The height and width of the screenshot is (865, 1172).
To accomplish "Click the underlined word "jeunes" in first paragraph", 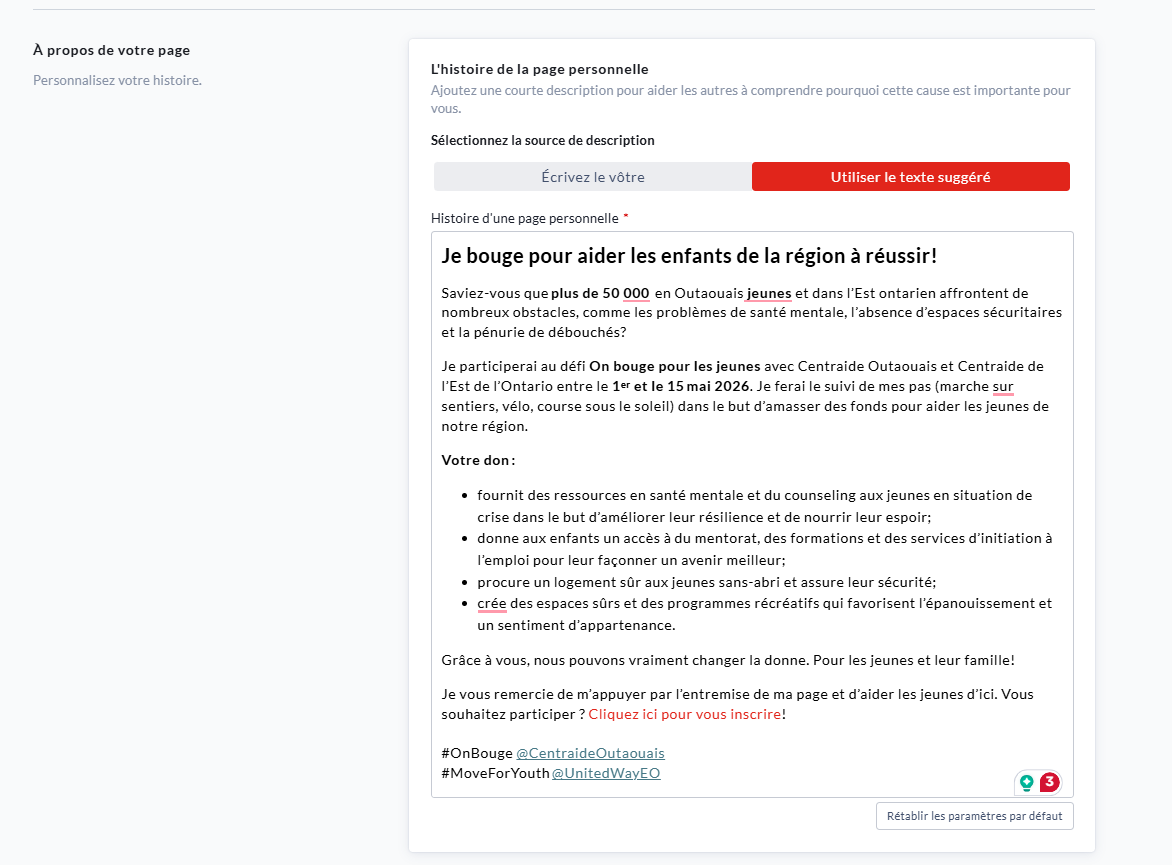I will pos(769,293).
